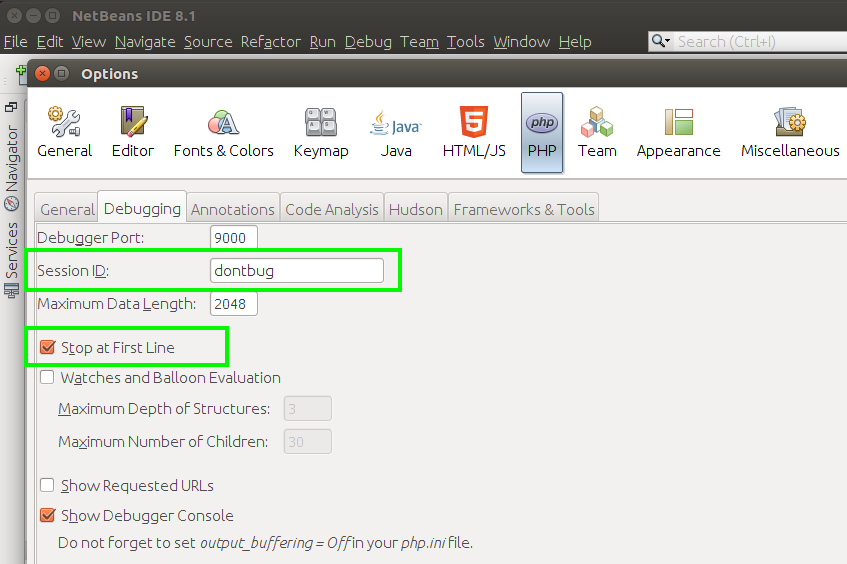Open the General options category
The height and width of the screenshot is (564, 847).
point(64,132)
